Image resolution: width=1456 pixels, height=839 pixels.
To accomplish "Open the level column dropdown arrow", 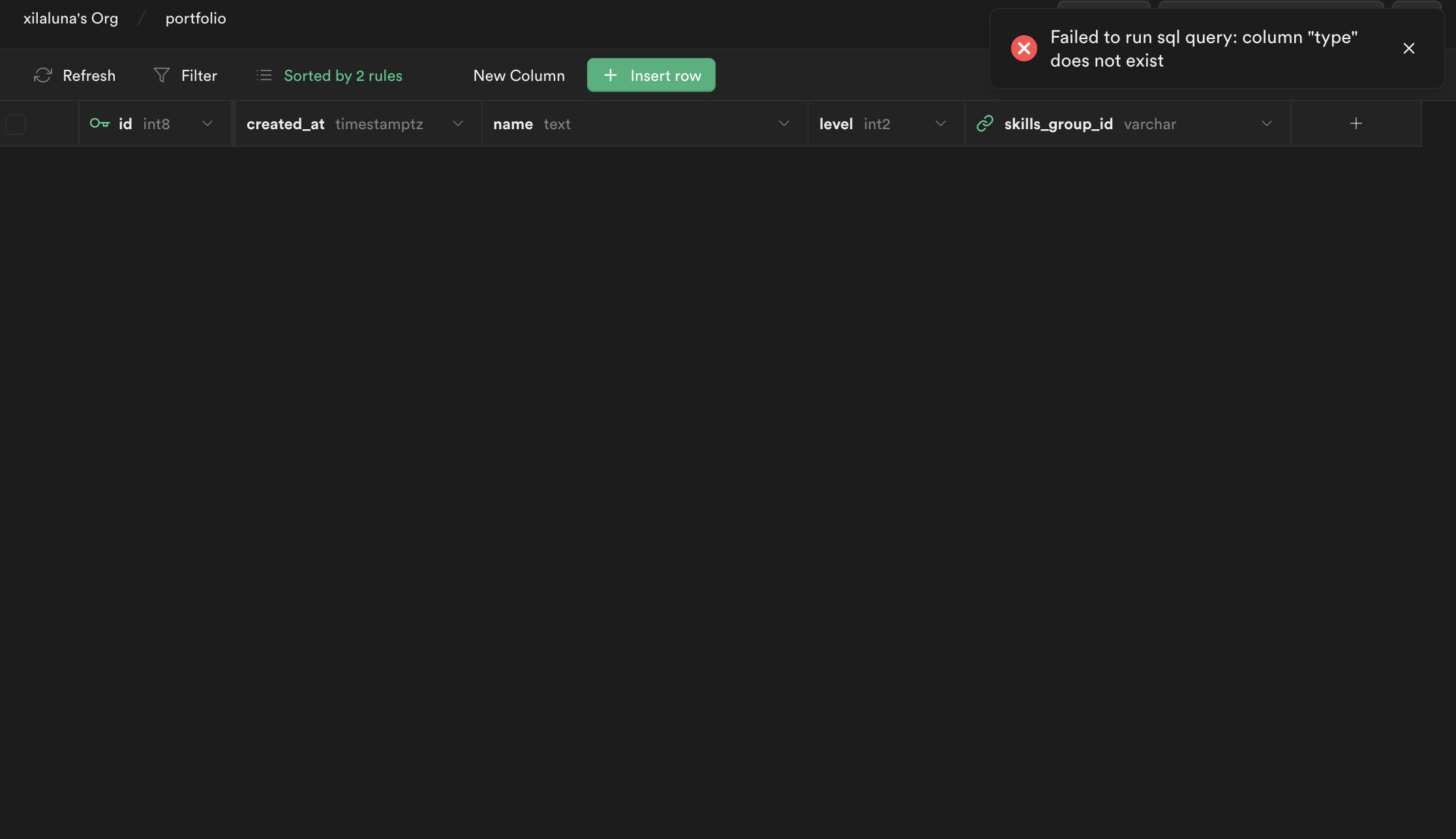I will 941,123.
